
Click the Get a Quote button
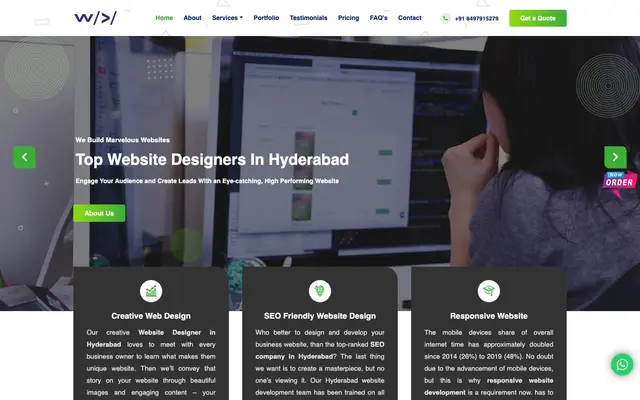tap(538, 18)
